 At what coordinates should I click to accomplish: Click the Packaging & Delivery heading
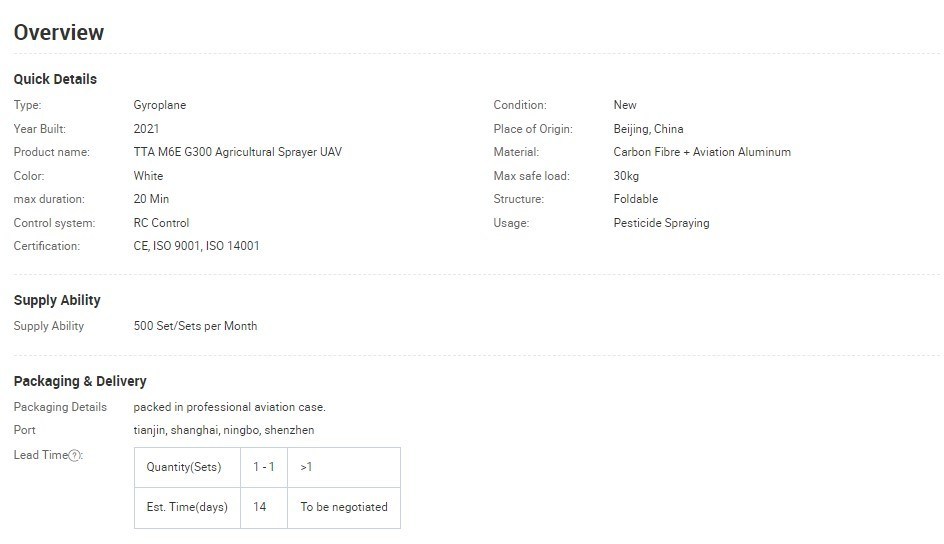click(x=80, y=381)
